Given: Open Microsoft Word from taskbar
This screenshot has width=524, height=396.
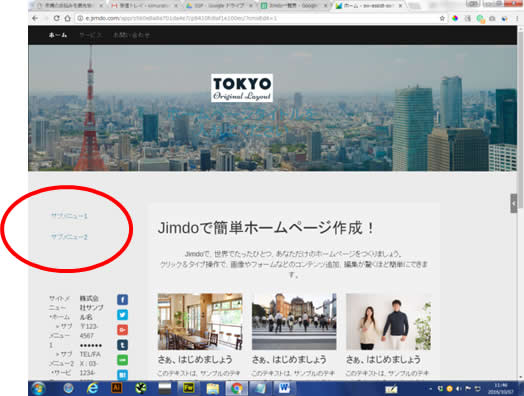Looking at the screenshot, I should 284,388.
